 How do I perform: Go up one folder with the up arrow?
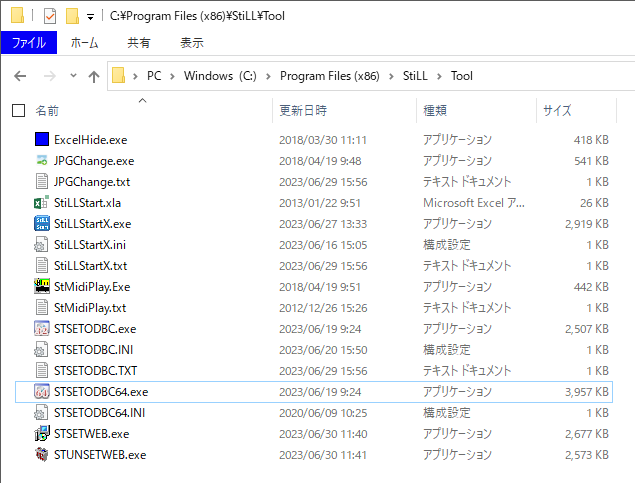(93, 77)
